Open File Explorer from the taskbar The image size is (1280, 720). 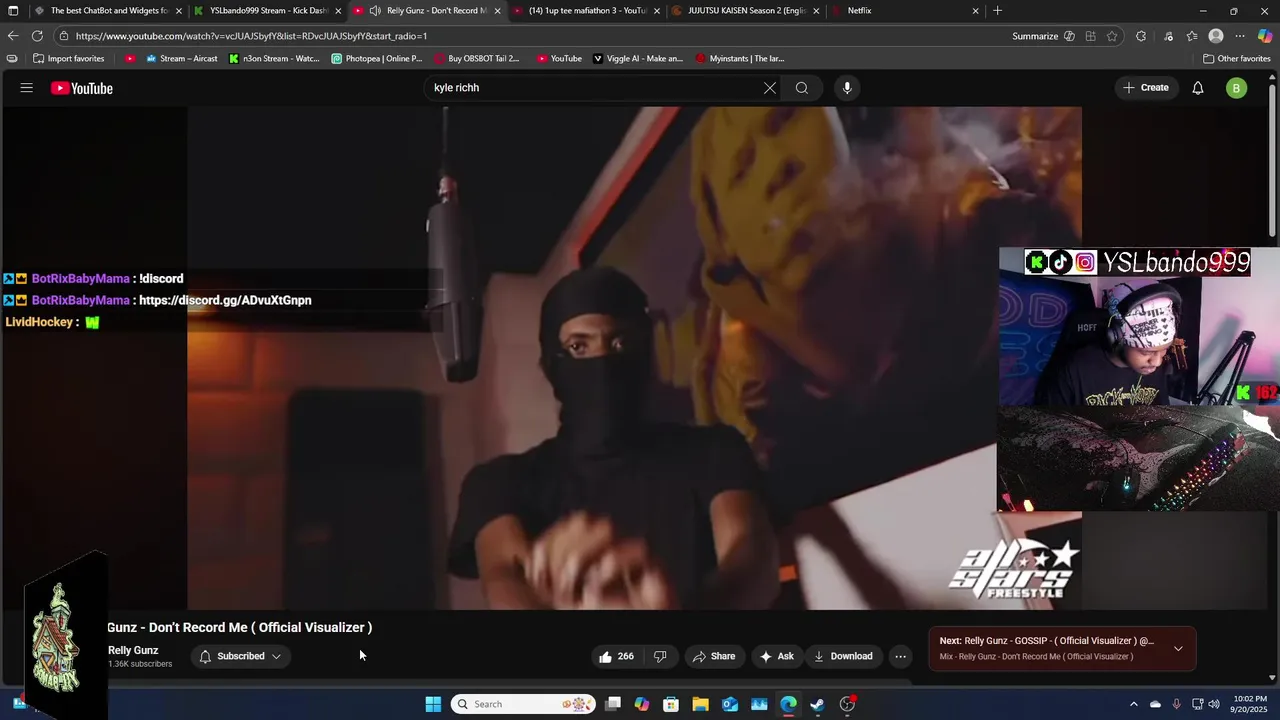(700, 704)
